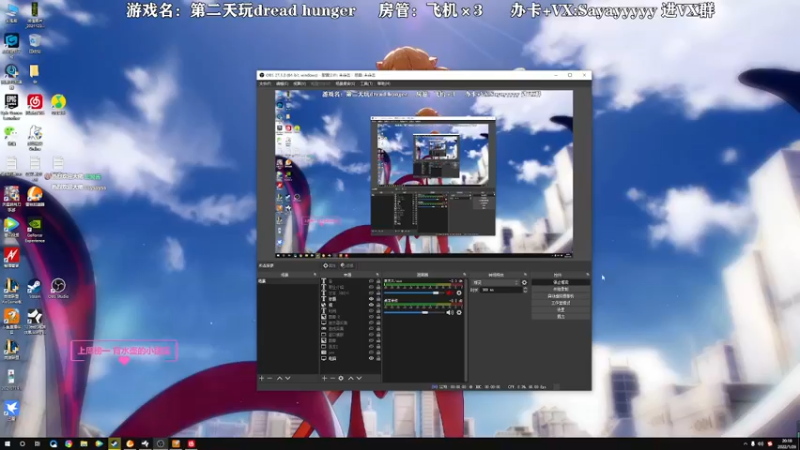The image size is (800, 450).
Task: Select the scene entry in Scenes list
Action: [287, 281]
